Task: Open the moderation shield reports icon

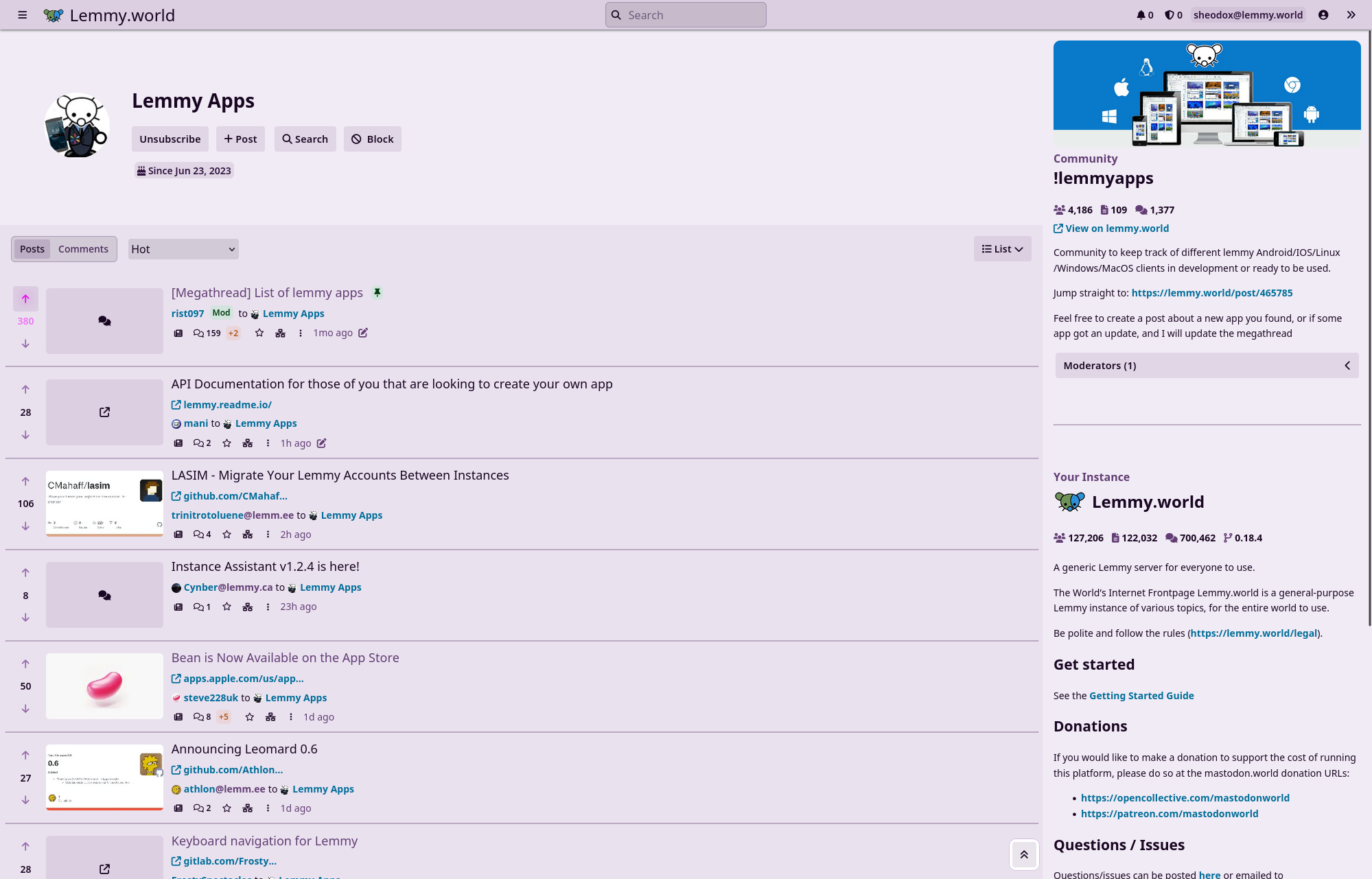Action: click(1174, 15)
